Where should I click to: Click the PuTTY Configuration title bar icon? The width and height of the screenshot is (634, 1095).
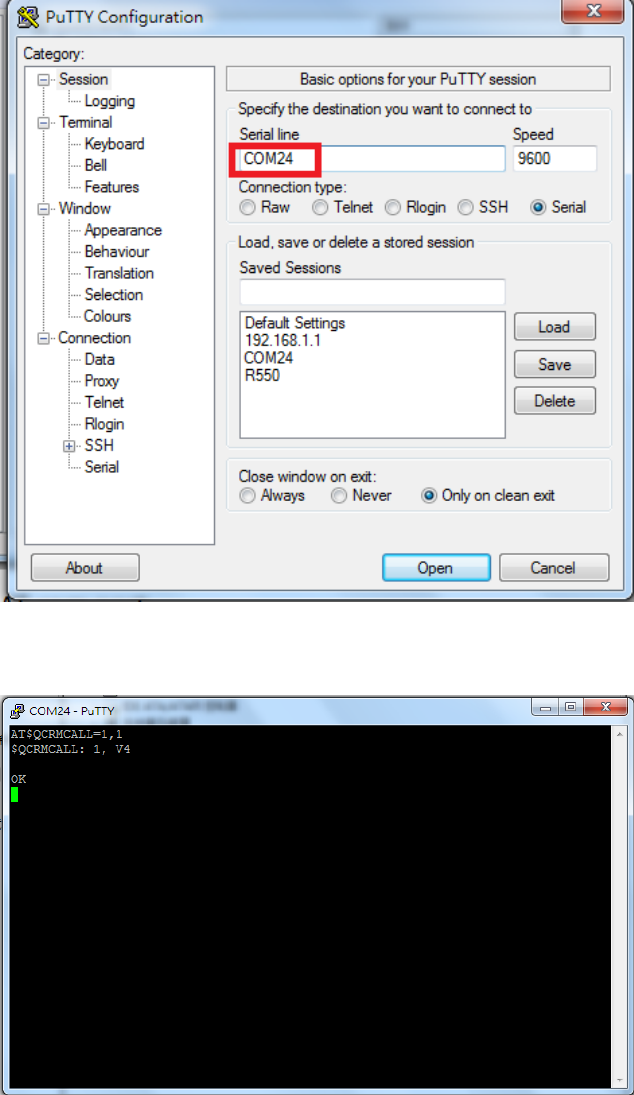pyautogui.click(x=27, y=17)
